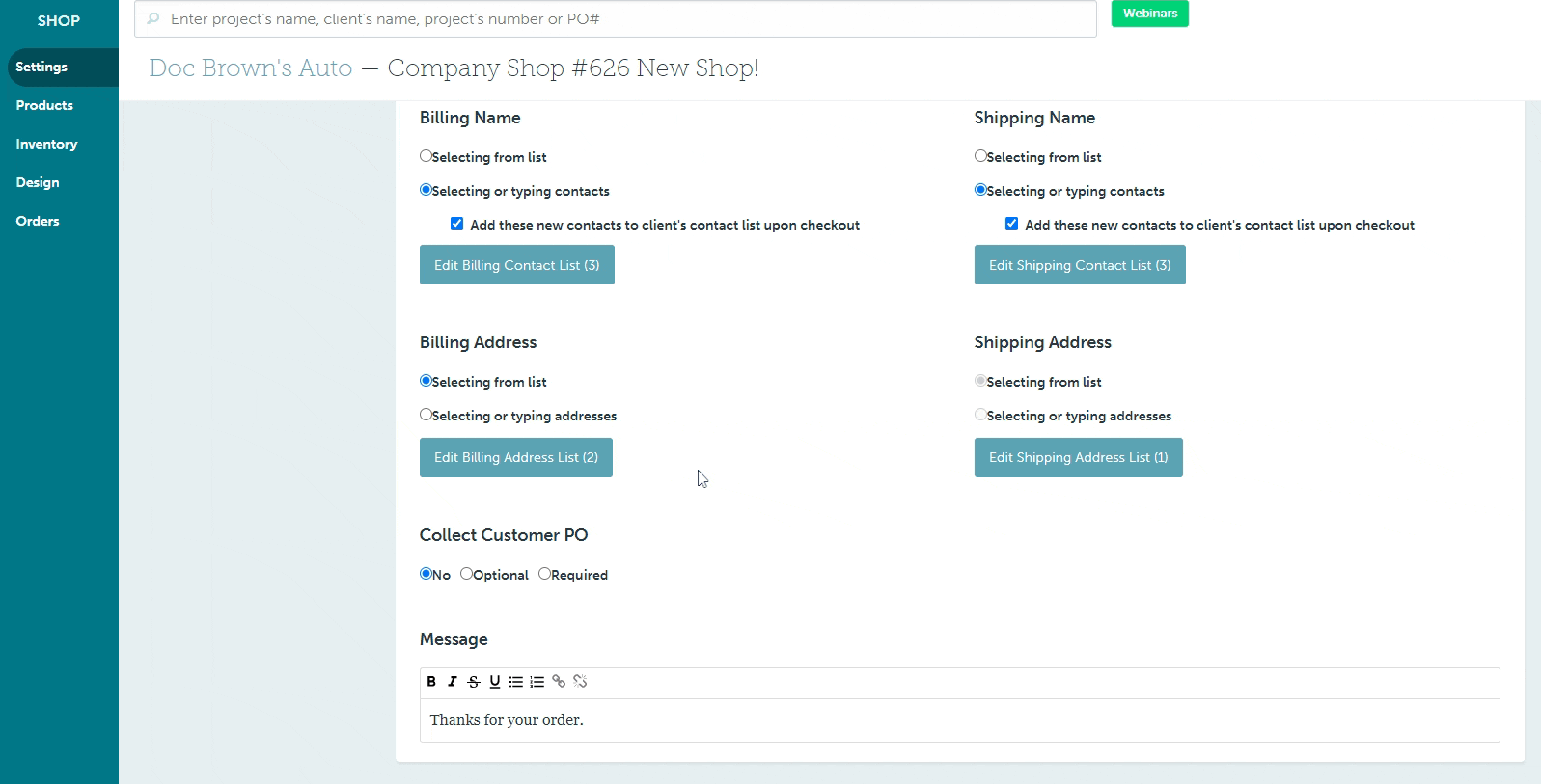This screenshot has height=784, width=1541.
Task: Open the Inventory sidebar section
Action: [x=46, y=144]
